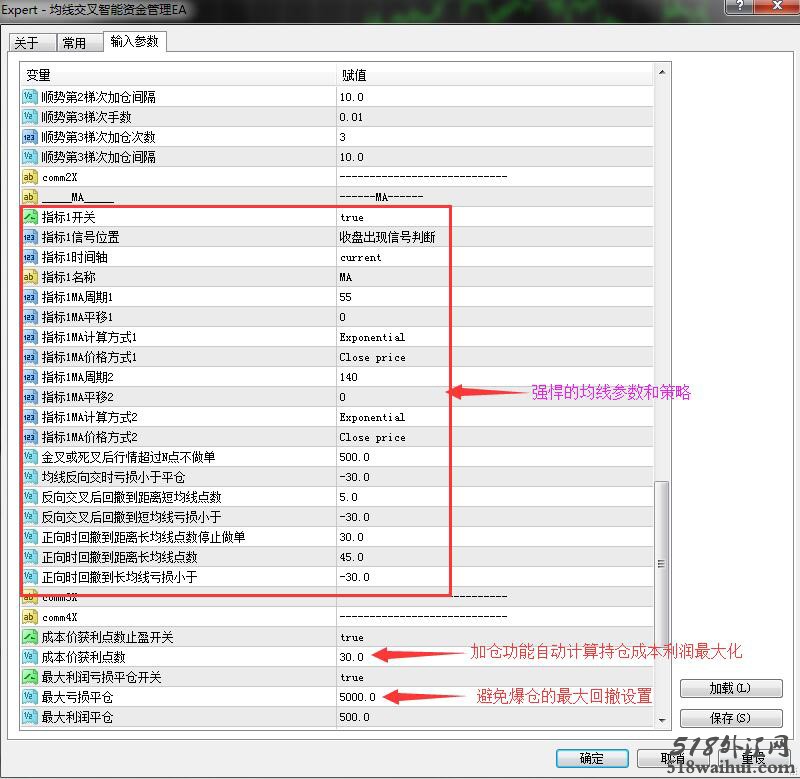Click the integer icon beside 指标1MA计算方式1
Screen dimensions: 800x779
point(30,337)
